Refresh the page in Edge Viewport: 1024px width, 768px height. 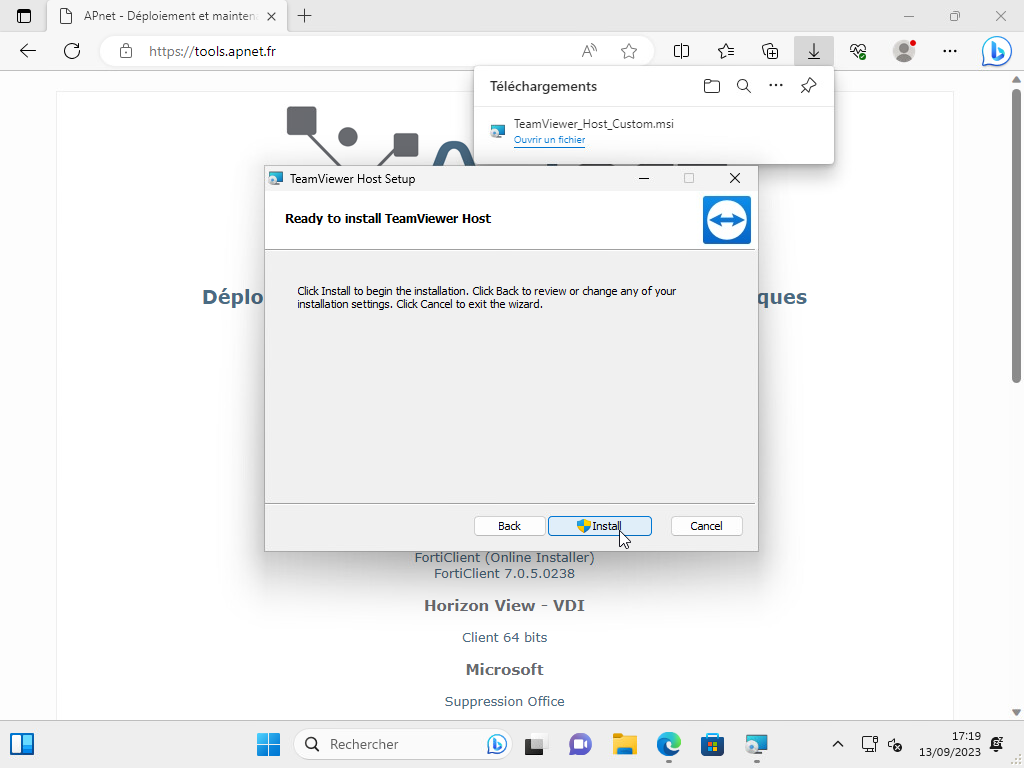coord(72,51)
